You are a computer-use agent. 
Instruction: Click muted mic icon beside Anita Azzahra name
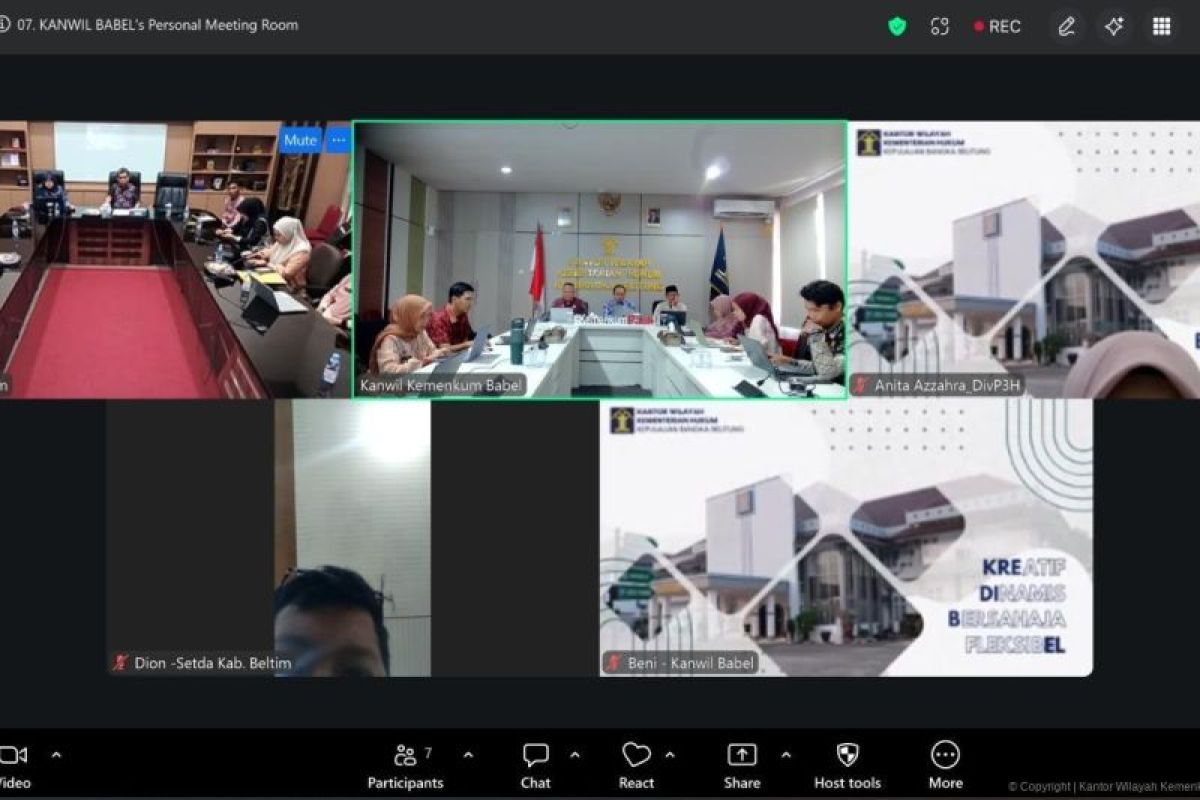click(x=860, y=385)
